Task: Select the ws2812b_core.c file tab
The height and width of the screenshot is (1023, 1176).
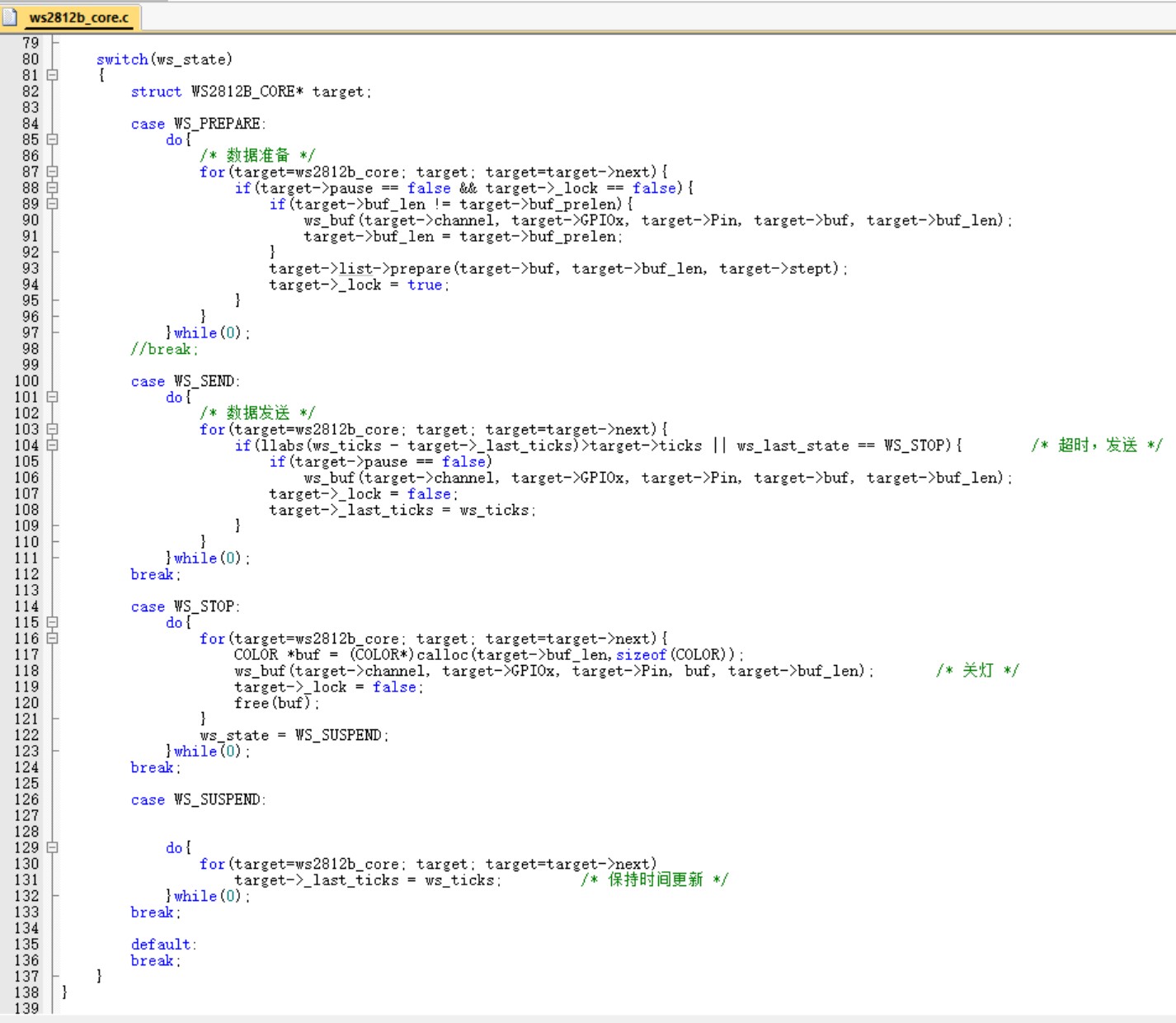Action: click(79, 17)
